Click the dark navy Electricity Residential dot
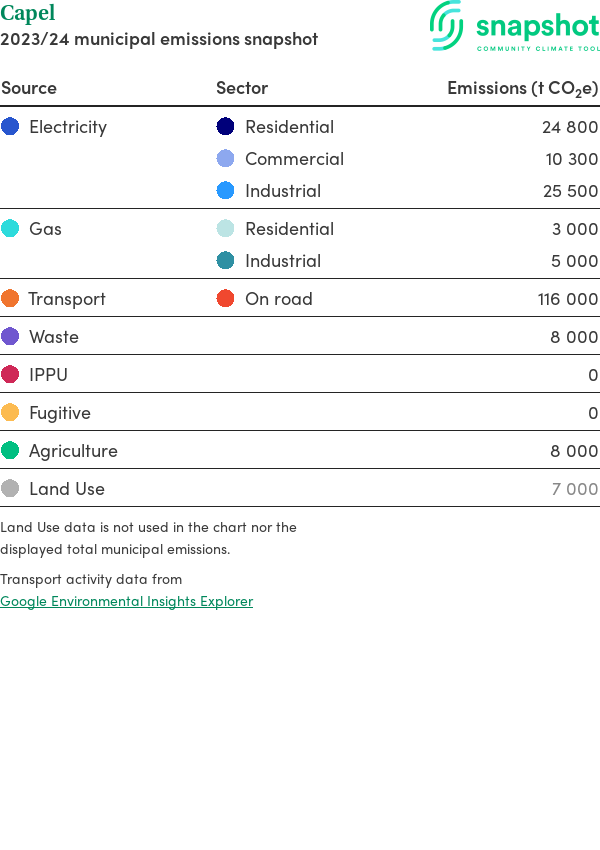This screenshot has width=600, height=850. point(226,127)
